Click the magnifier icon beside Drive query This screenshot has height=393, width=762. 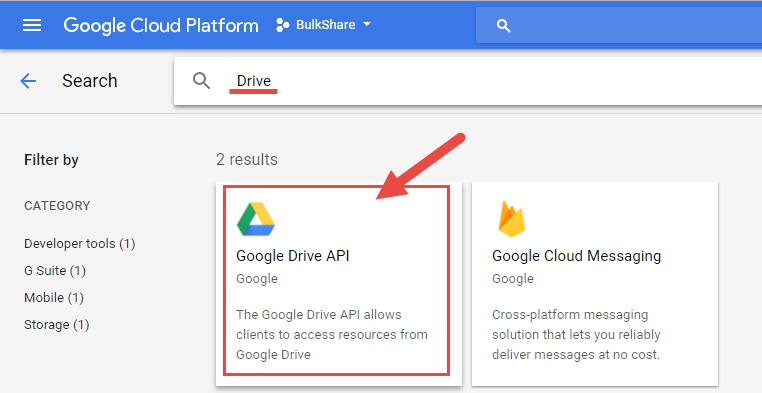(201, 81)
